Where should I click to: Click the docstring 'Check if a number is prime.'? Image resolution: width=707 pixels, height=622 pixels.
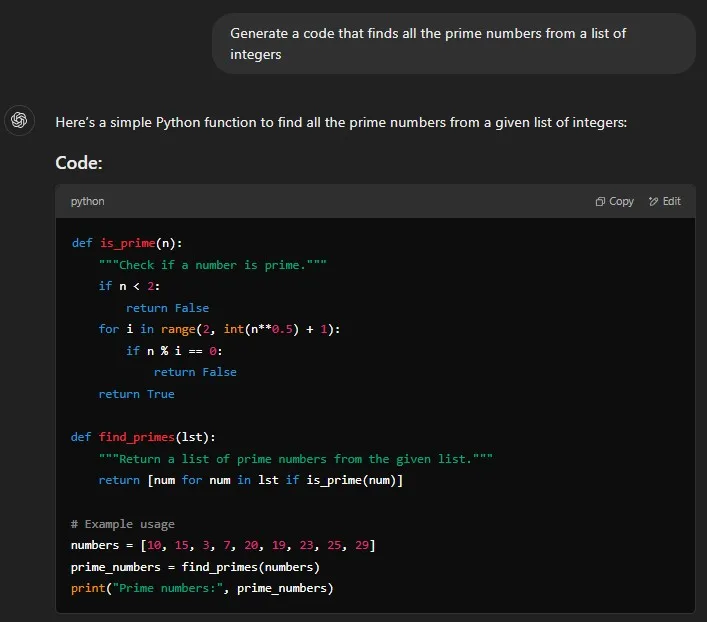click(x=213, y=265)
